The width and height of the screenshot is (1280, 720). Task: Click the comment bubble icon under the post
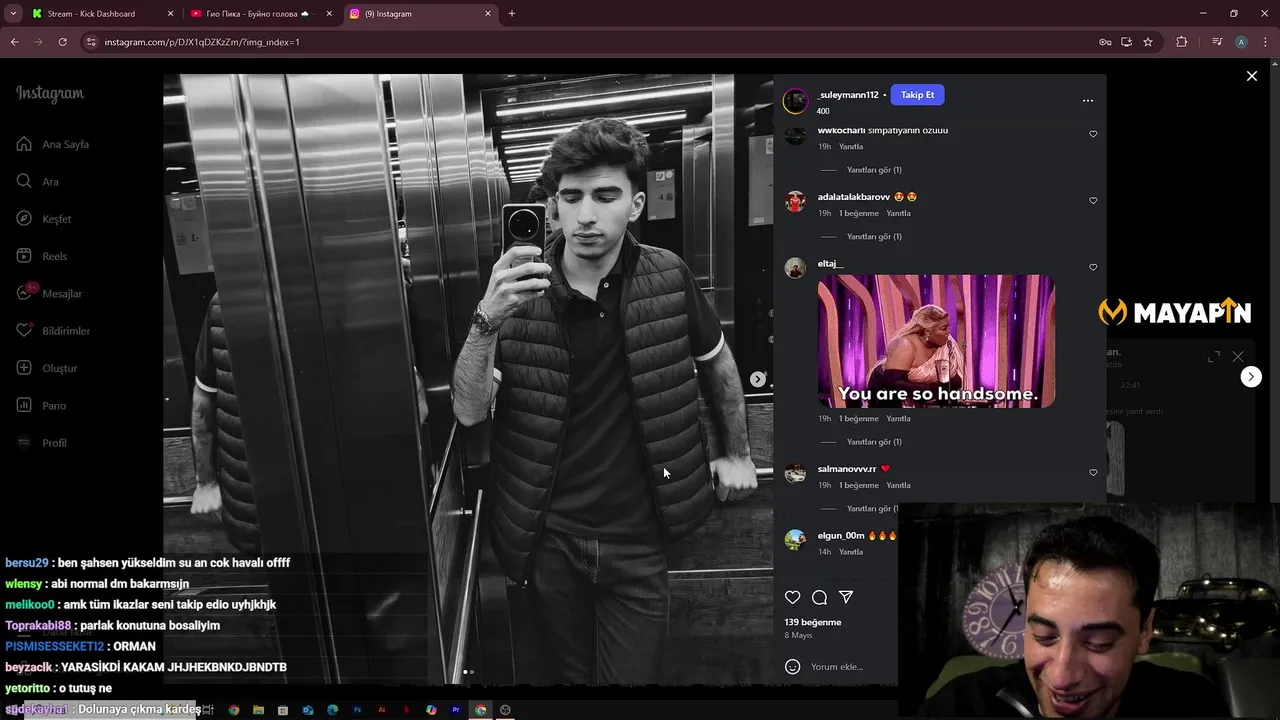tap(819, 597)
